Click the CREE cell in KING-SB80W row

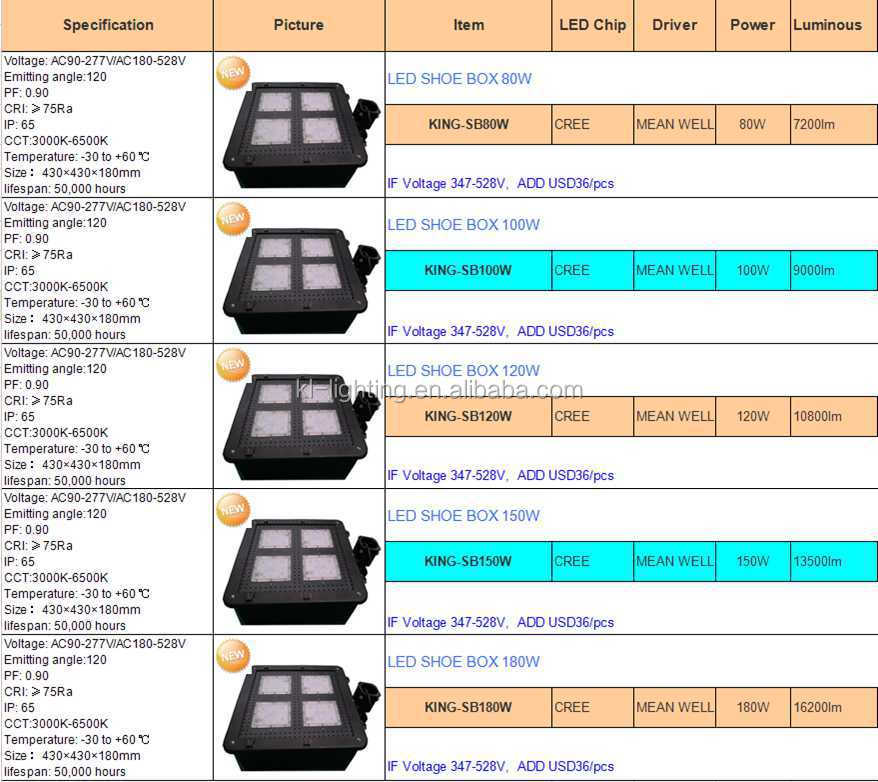tap(592, 124)
